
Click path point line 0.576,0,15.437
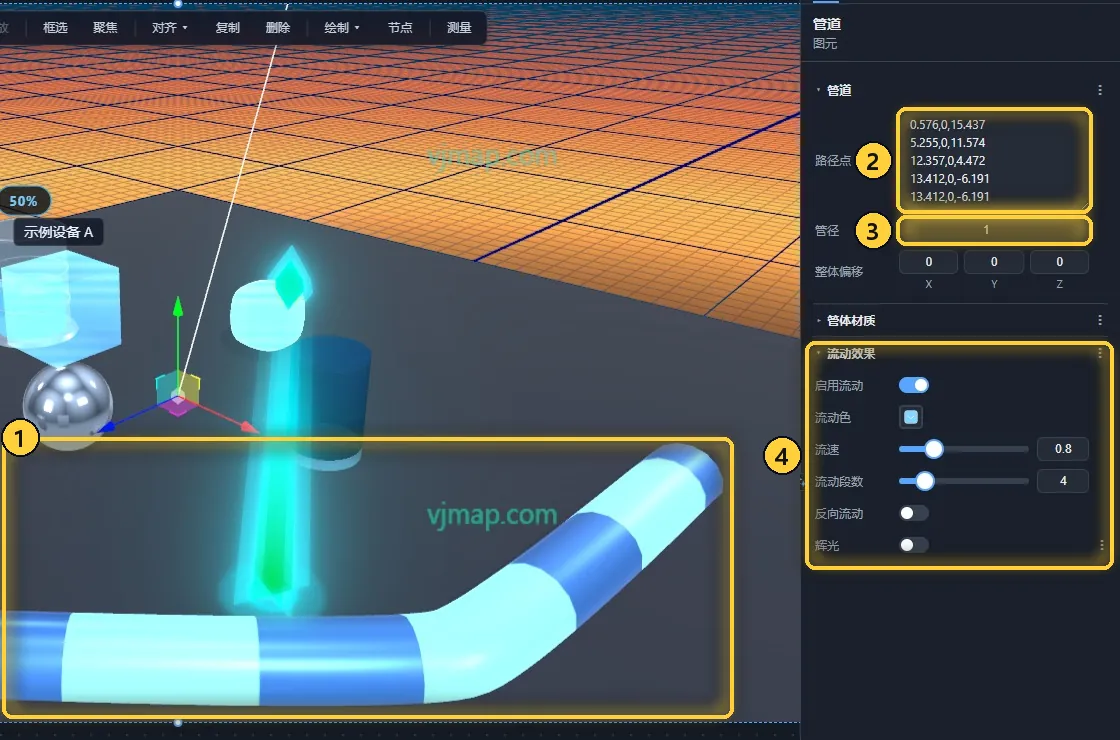click(947, 124)
